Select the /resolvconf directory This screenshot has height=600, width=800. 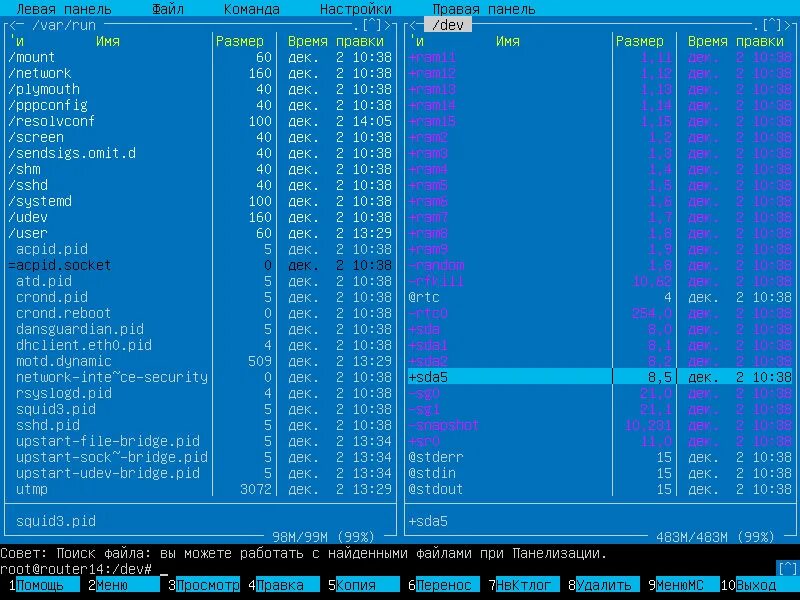coord(200,121)
